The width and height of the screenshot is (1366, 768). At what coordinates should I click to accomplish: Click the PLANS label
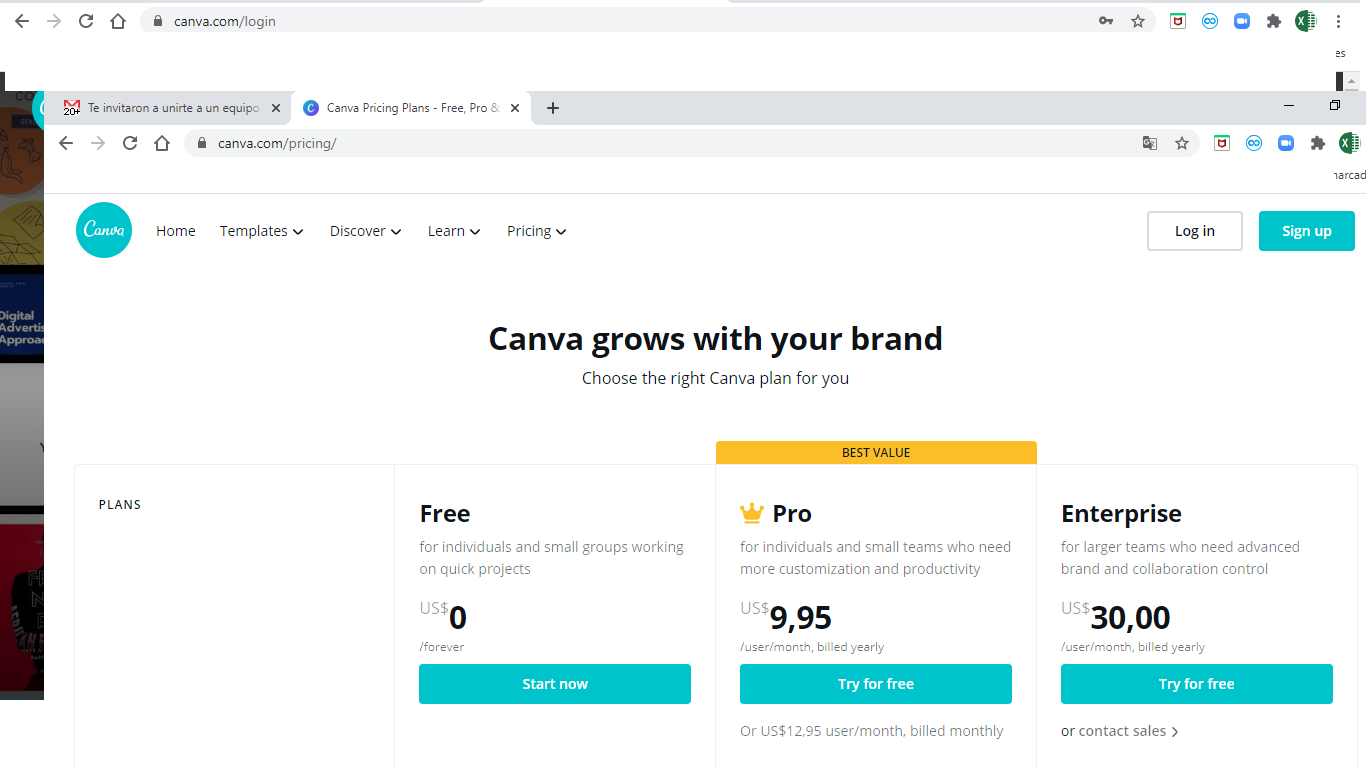(x=120, y=505)
